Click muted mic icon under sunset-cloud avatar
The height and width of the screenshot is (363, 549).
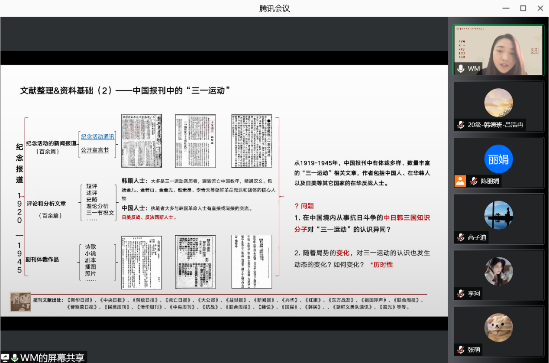coord(461,125)
